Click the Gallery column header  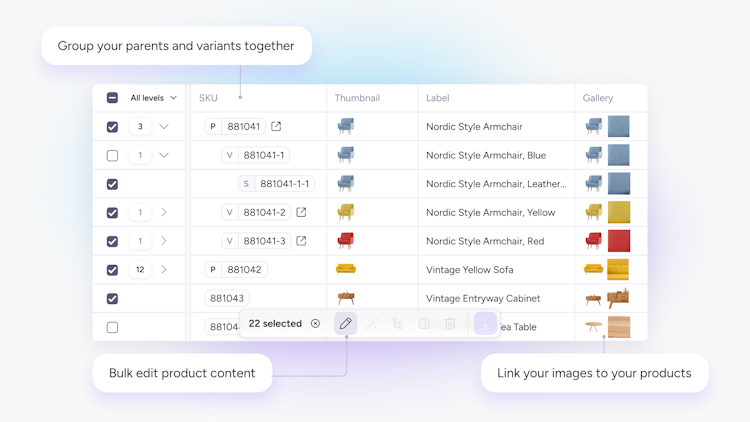pos(597,98)
